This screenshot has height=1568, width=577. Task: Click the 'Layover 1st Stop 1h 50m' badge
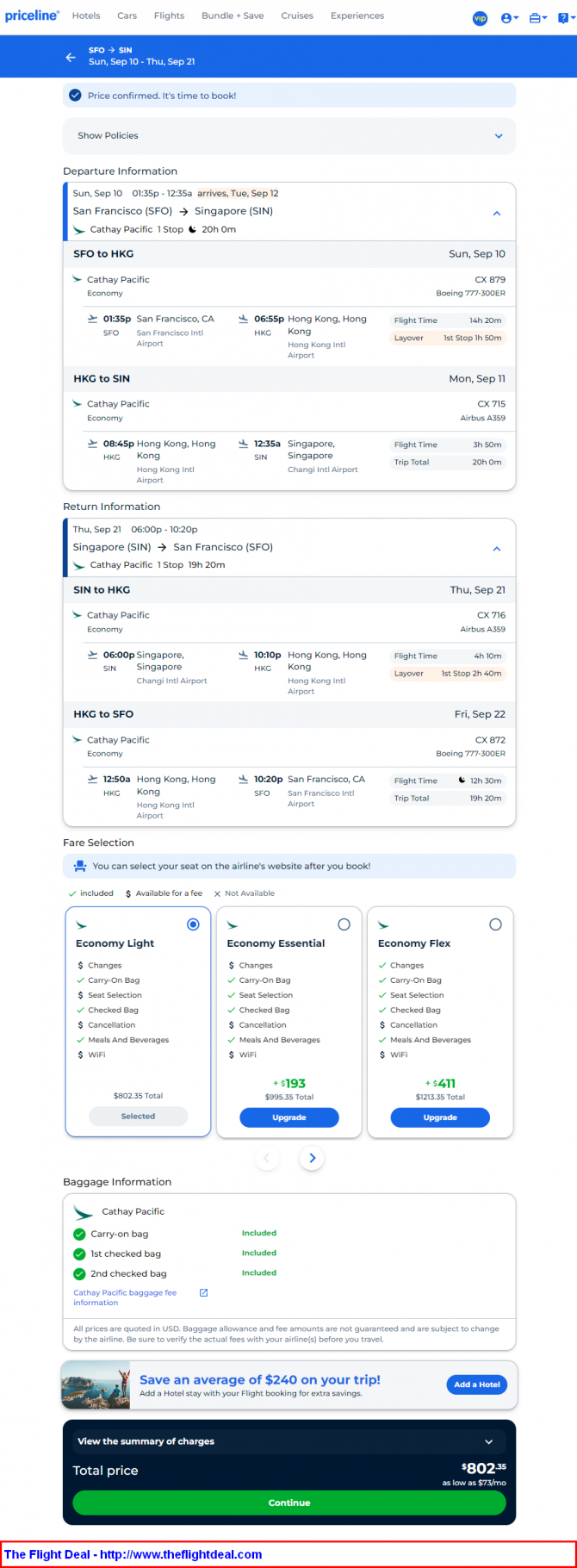click(x=448, y=338)
